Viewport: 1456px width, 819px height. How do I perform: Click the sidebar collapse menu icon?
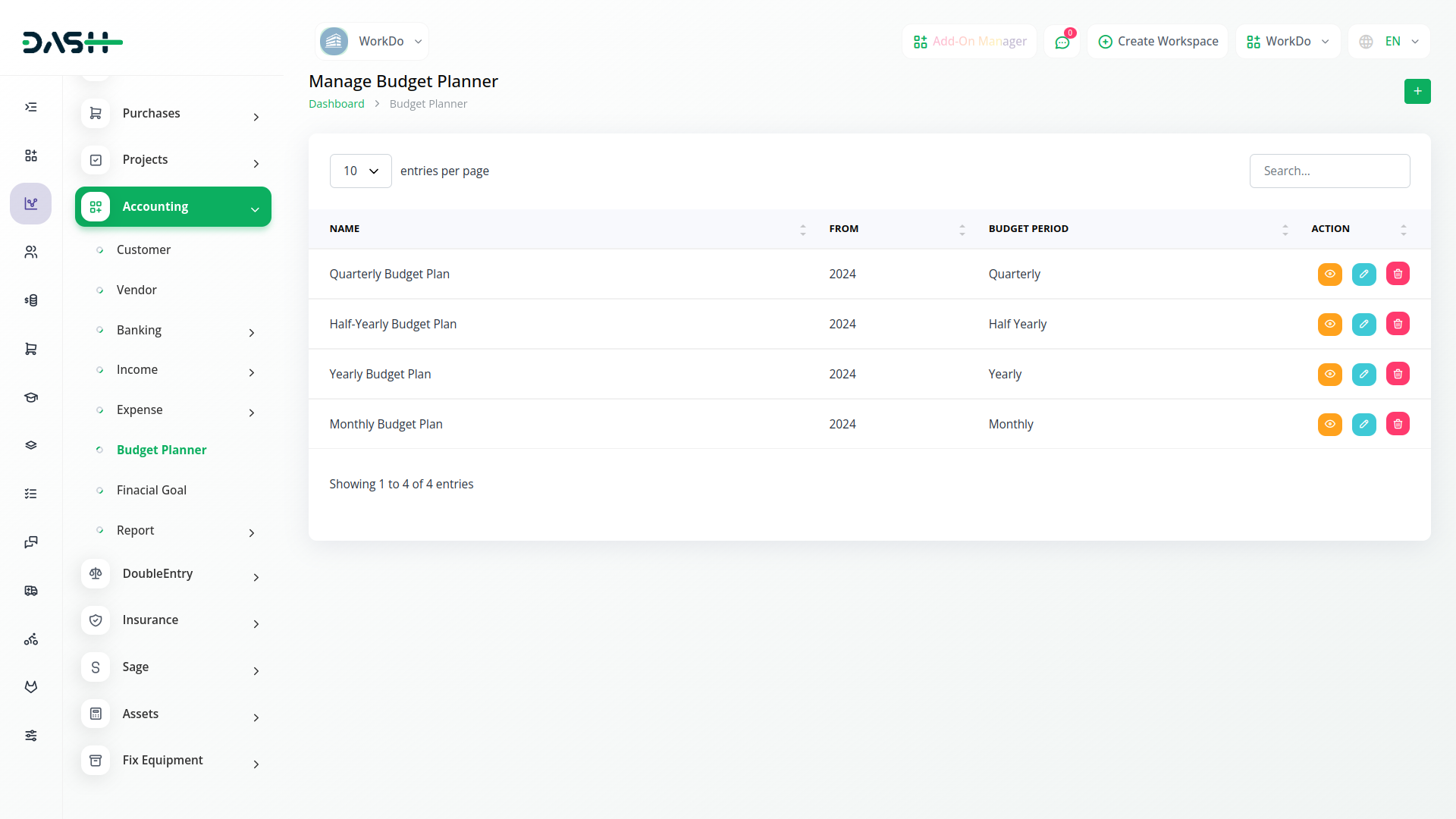pyautogui.click(x=31, y=107)
